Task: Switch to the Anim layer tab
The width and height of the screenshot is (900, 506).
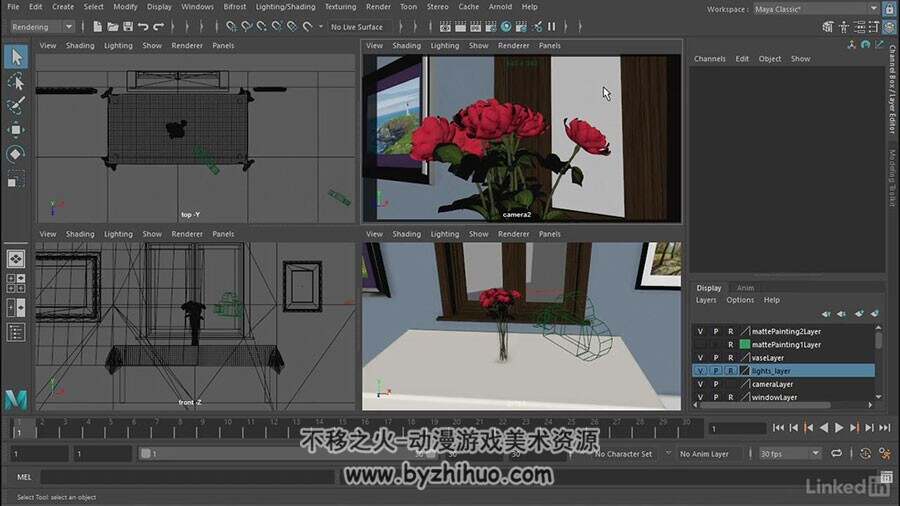Action: click(x=745, y=288)
